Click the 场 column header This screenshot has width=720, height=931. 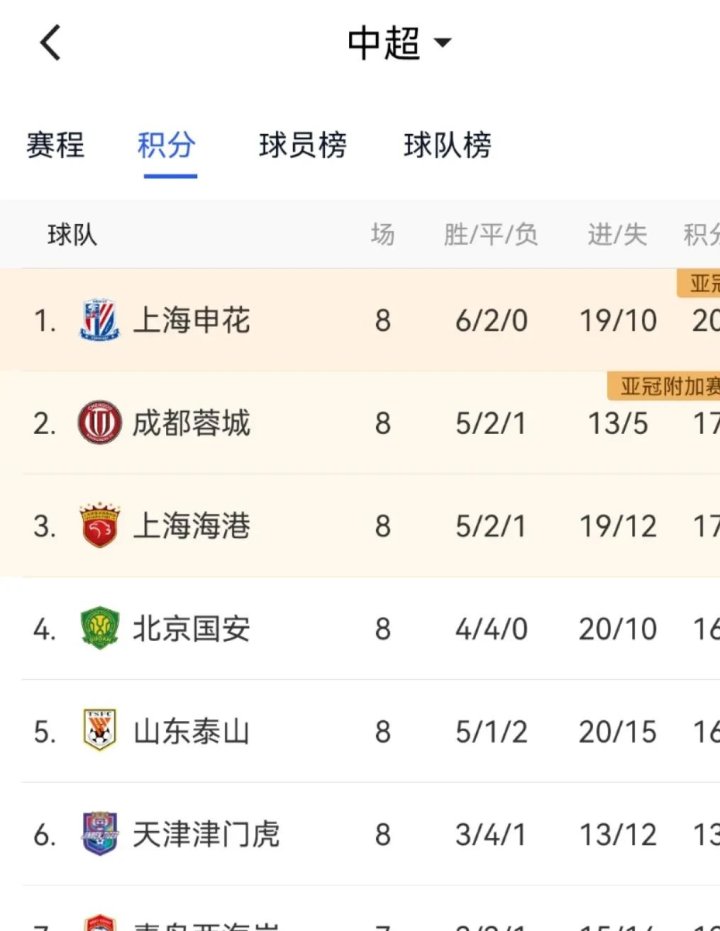tap(383, 234)
